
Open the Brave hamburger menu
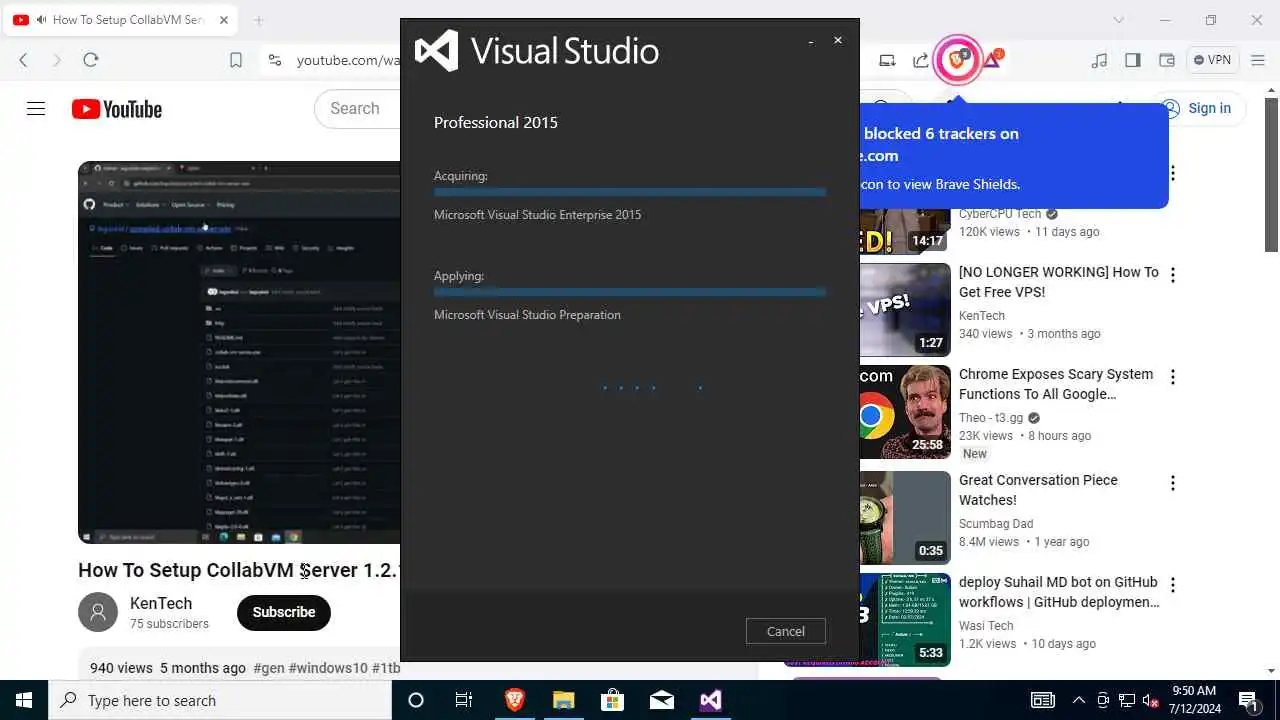1256,60
